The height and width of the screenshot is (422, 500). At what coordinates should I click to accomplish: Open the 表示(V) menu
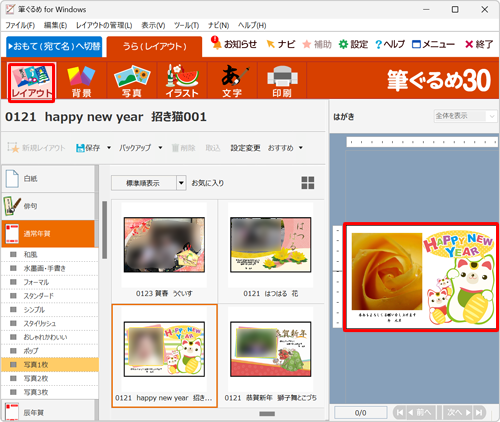pyautogui.click(x=153, y=25)
